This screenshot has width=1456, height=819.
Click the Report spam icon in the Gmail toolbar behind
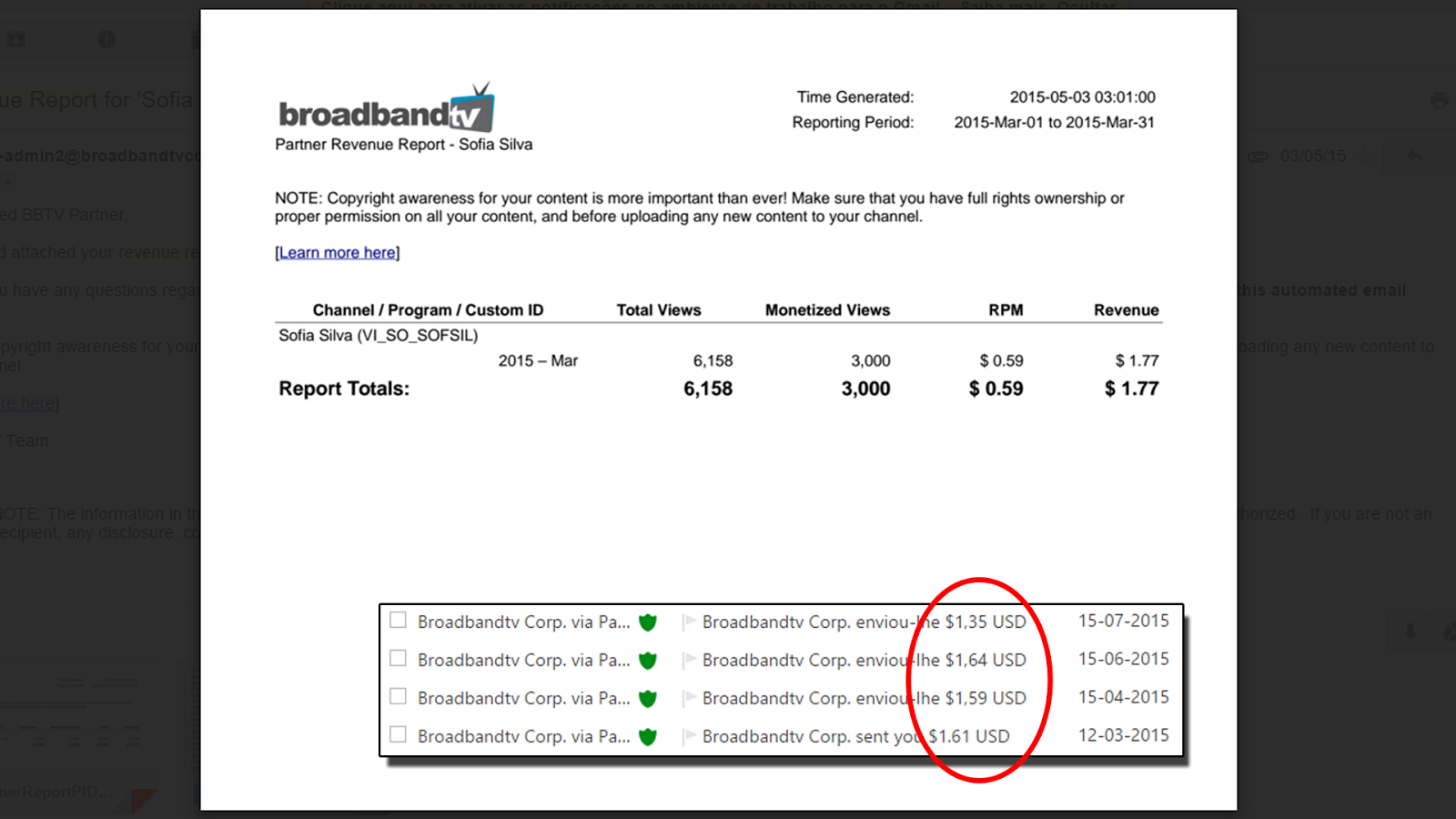coord(106,39)
